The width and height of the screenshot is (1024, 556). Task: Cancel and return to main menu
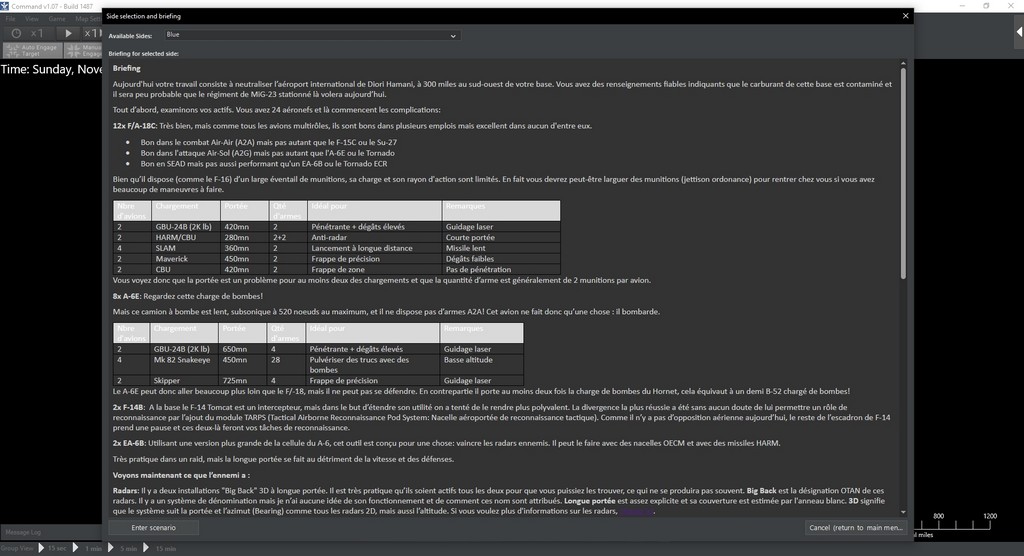point(856,527)
